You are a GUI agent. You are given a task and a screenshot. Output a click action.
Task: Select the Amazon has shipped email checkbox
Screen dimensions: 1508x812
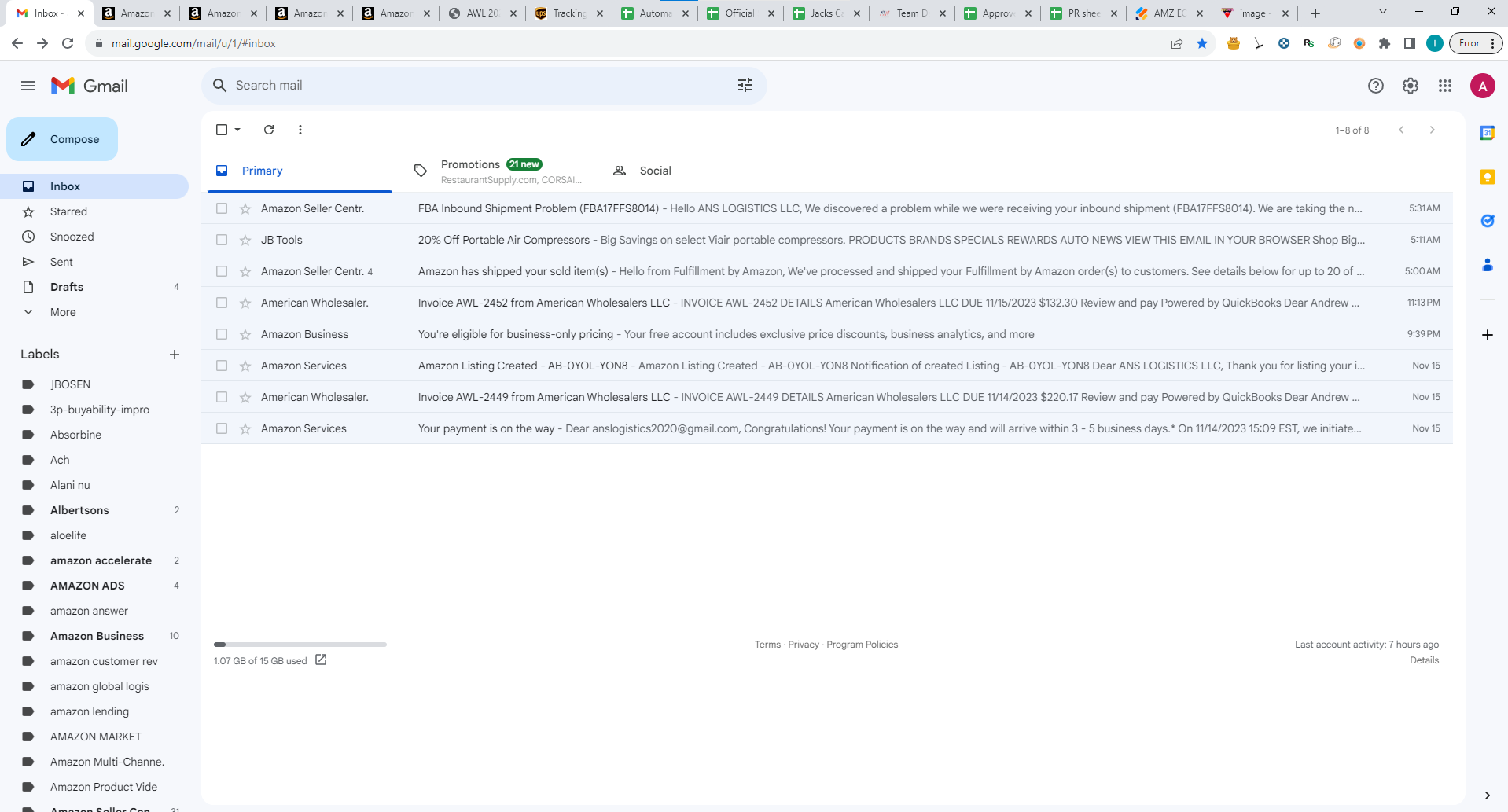point(222,271)
